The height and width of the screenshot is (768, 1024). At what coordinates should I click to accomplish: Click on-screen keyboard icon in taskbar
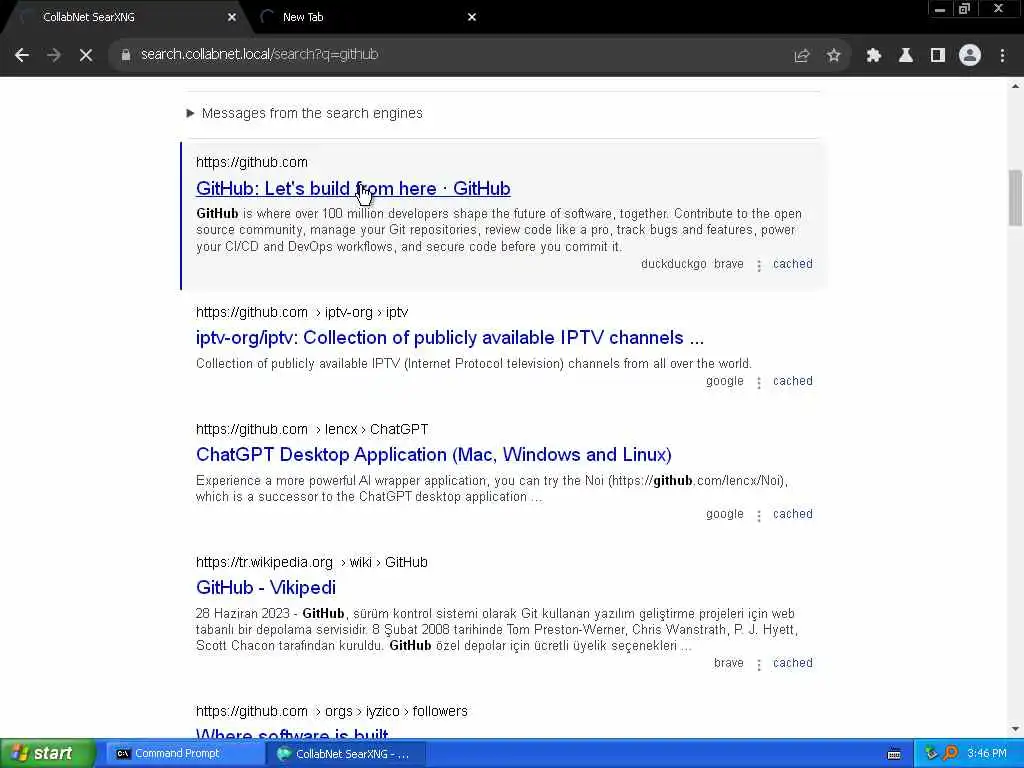894,754
